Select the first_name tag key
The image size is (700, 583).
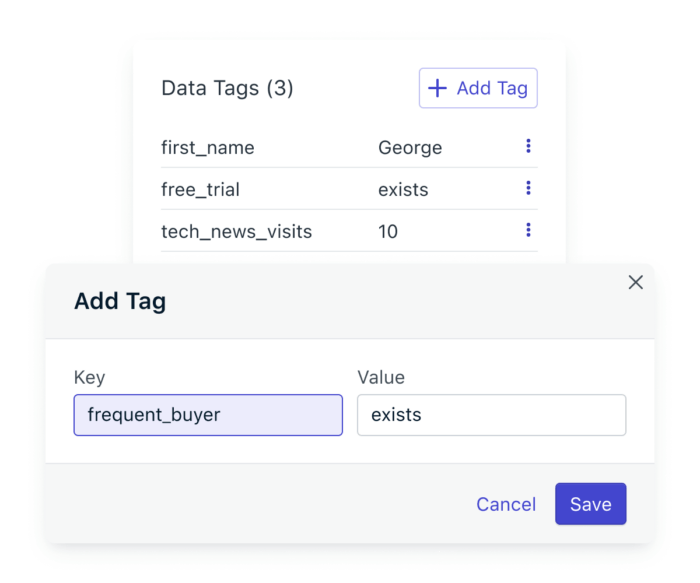(208, 148)
